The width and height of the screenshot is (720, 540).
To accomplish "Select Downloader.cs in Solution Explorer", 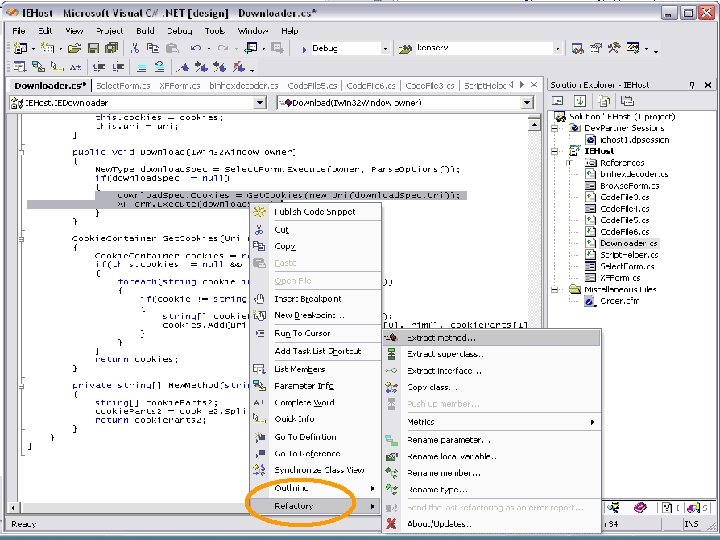I will pyautogui.click(x=628, y=243).
